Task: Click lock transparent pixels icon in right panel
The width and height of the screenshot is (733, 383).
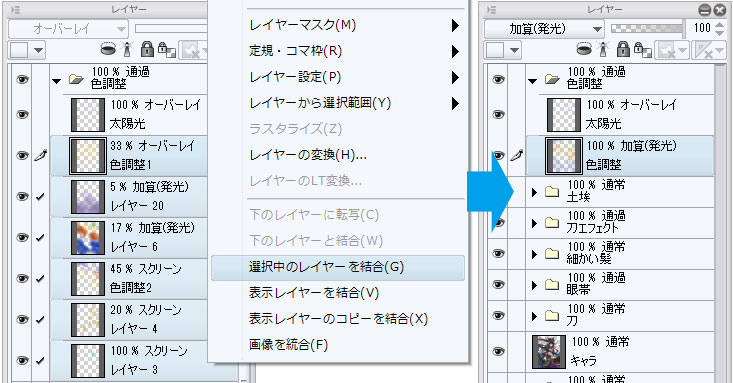Action: [x=644, y=50]
